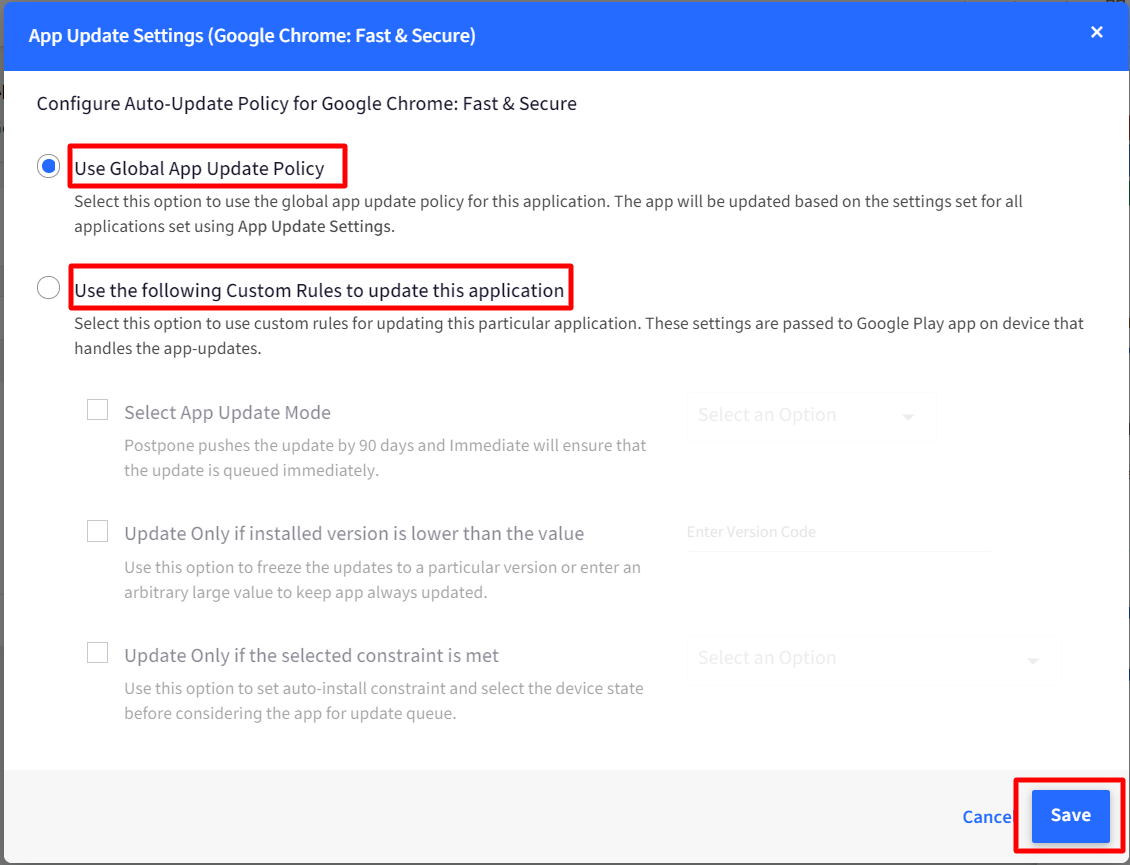The image size is (1130, 865).
Task: Tick the installed version lower than value checkbox
Action: [97, 531]
